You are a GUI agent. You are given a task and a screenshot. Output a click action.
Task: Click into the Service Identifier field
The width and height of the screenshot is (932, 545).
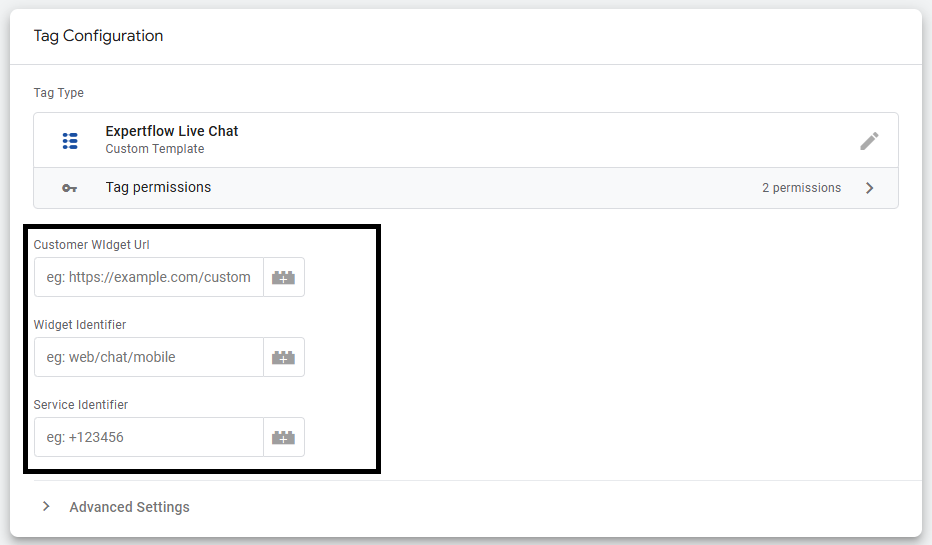coord(149,437)
